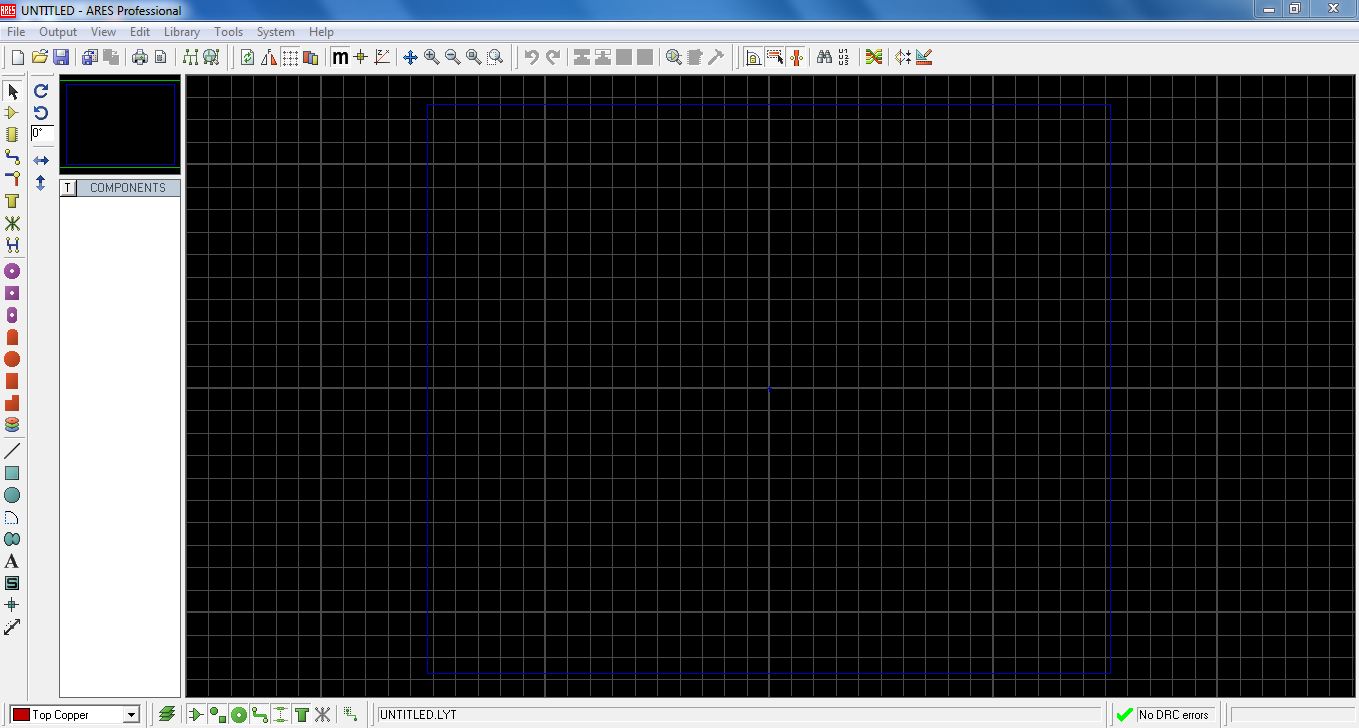Click the board overview thumbnail
The height and width of the screenshot is (728, 1359).
120,124
